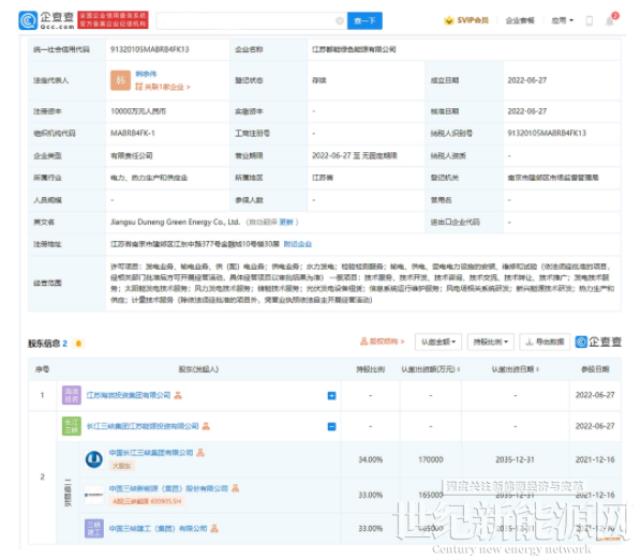Image resolution: width=640 pixels, height=560 pixels.
Task: Click the 股东信息 section heading
Action: tap(44, 344)
